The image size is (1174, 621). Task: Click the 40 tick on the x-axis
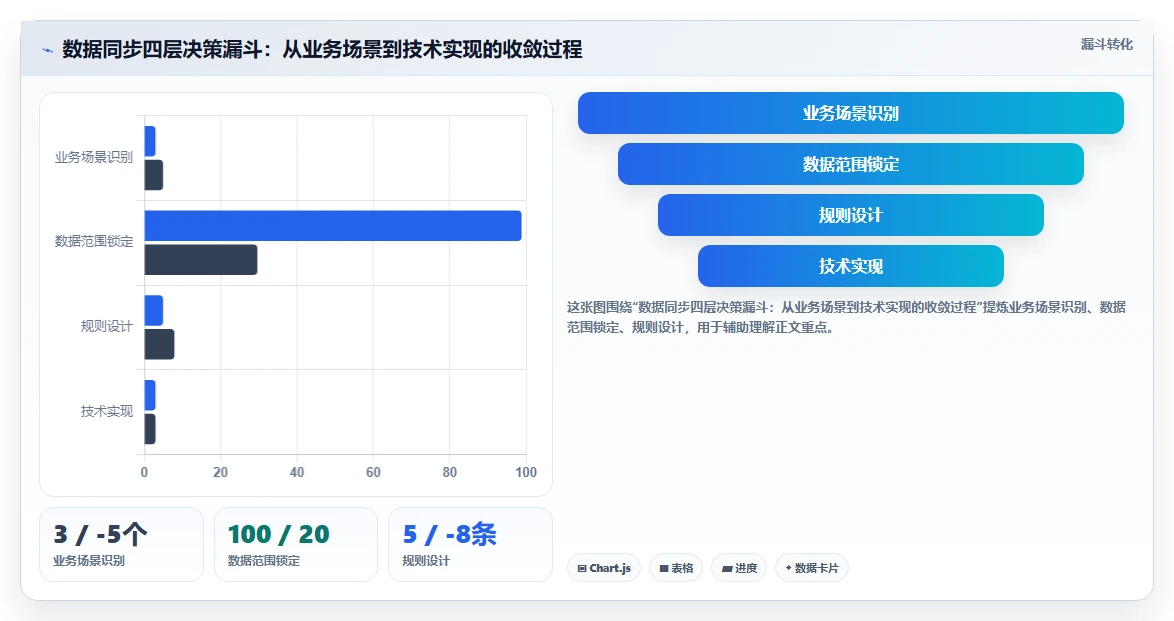296,472
